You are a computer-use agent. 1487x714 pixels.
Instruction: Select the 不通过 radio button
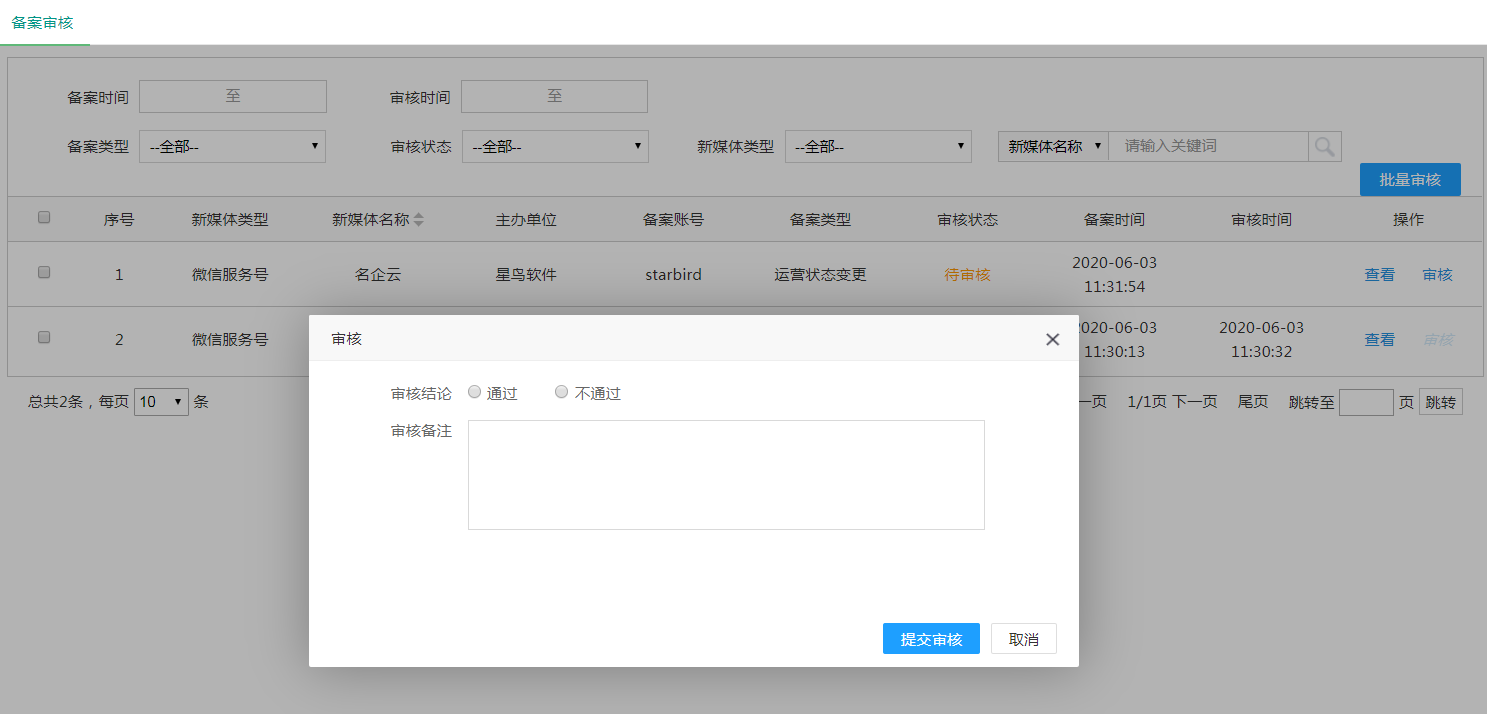[x=562, y=392]
